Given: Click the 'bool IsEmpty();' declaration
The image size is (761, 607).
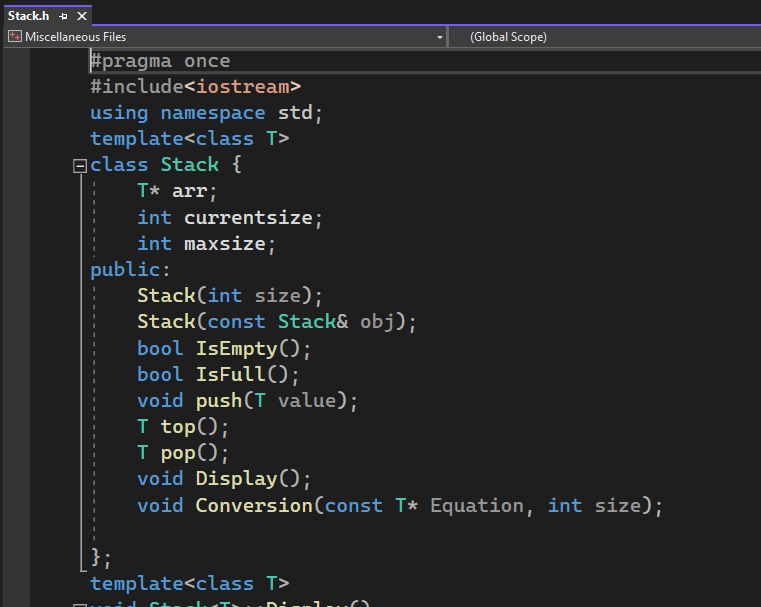Looking at the screenshot, I should [224, 349].
